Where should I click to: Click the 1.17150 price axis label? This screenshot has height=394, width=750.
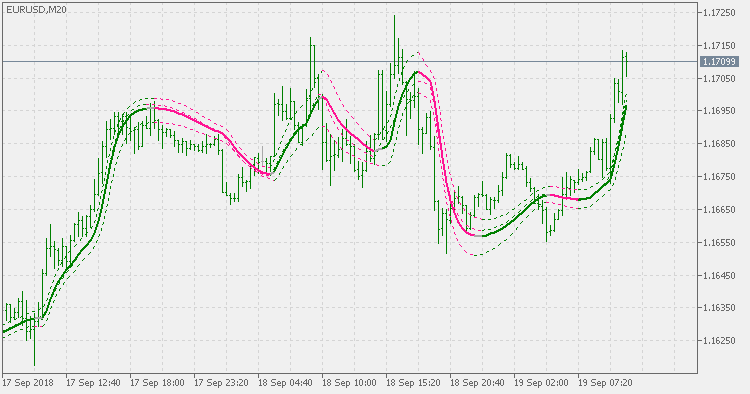[x=719, y=45]
